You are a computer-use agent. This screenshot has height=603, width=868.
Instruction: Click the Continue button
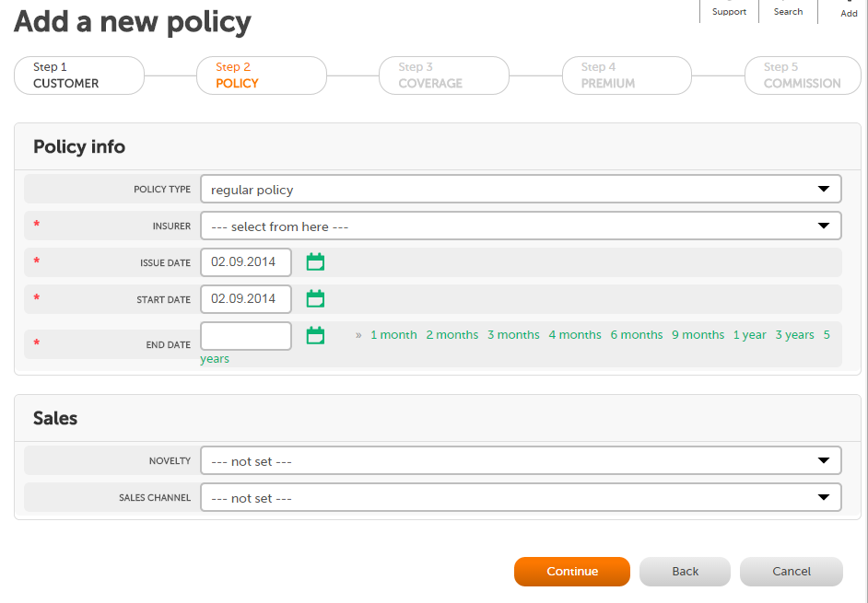click(572, 571)
